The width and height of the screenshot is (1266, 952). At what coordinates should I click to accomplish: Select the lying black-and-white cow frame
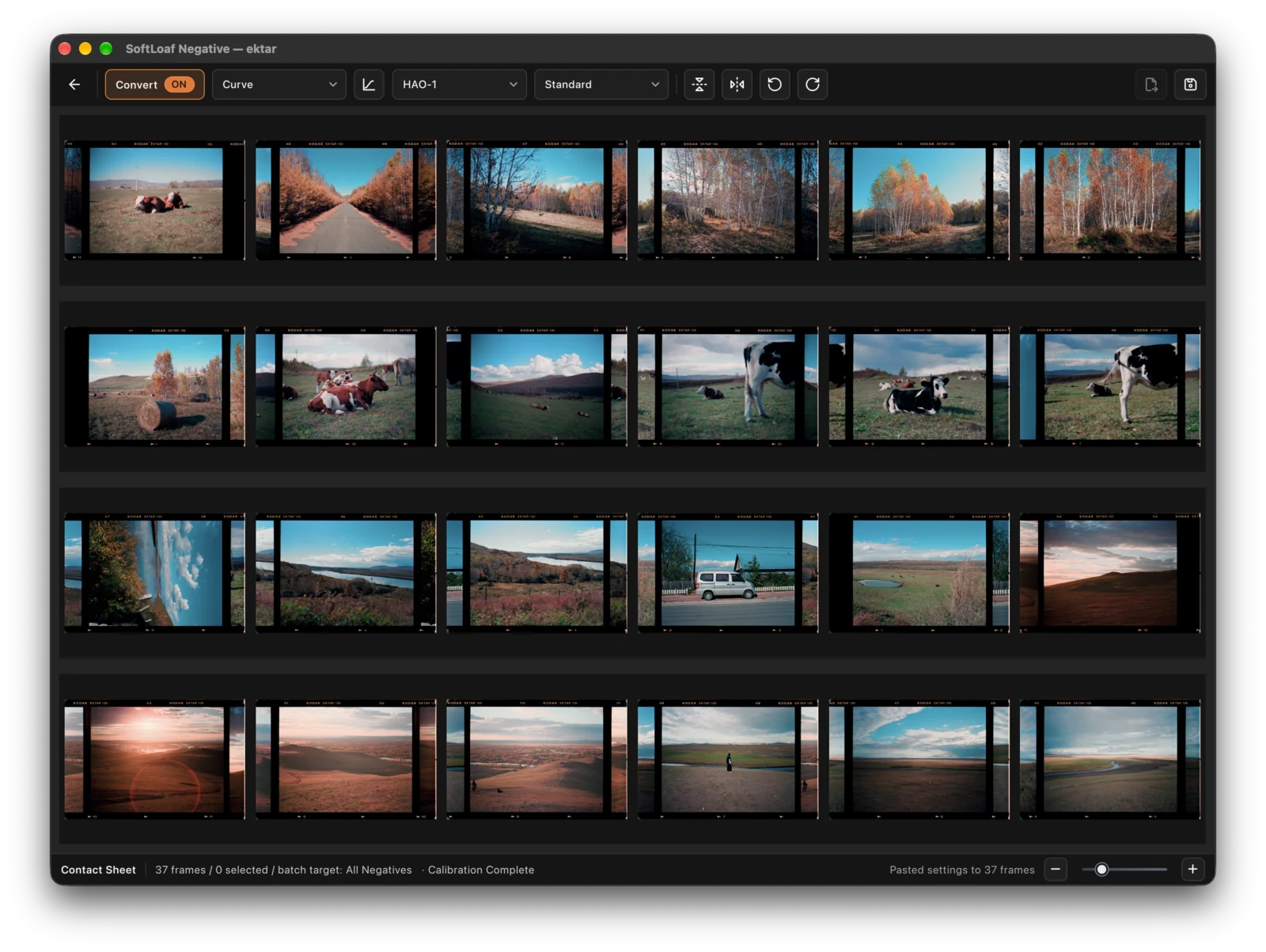[919, 386]
